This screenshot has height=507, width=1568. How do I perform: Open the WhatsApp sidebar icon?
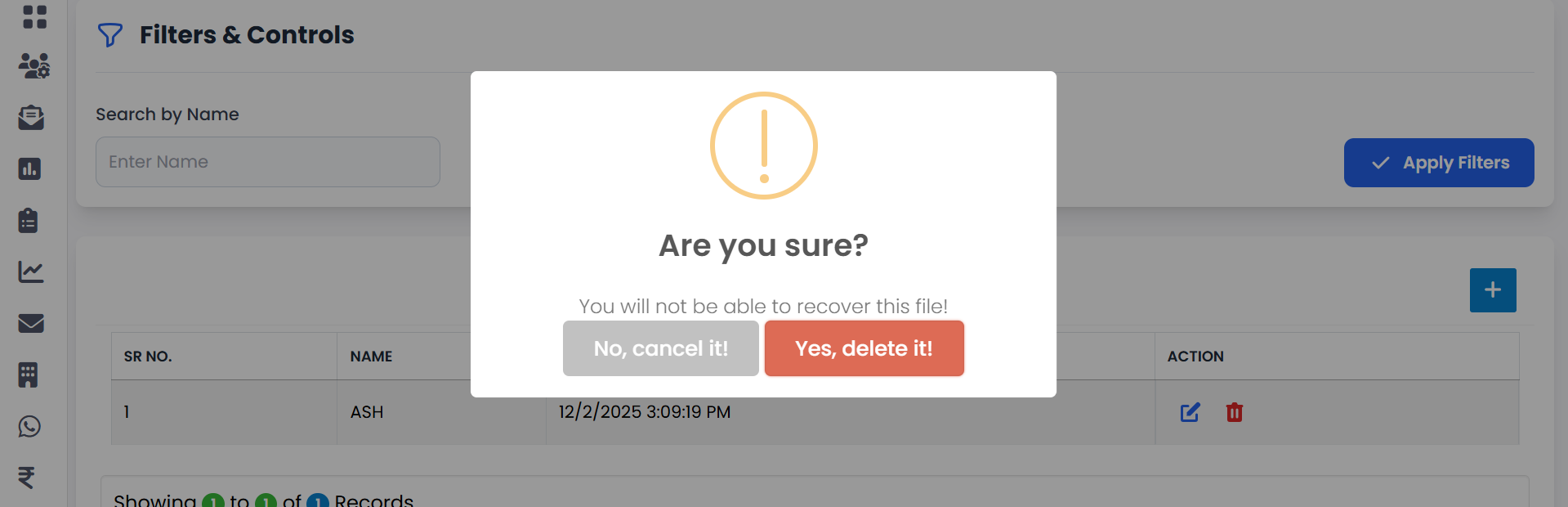click(29, 426)
